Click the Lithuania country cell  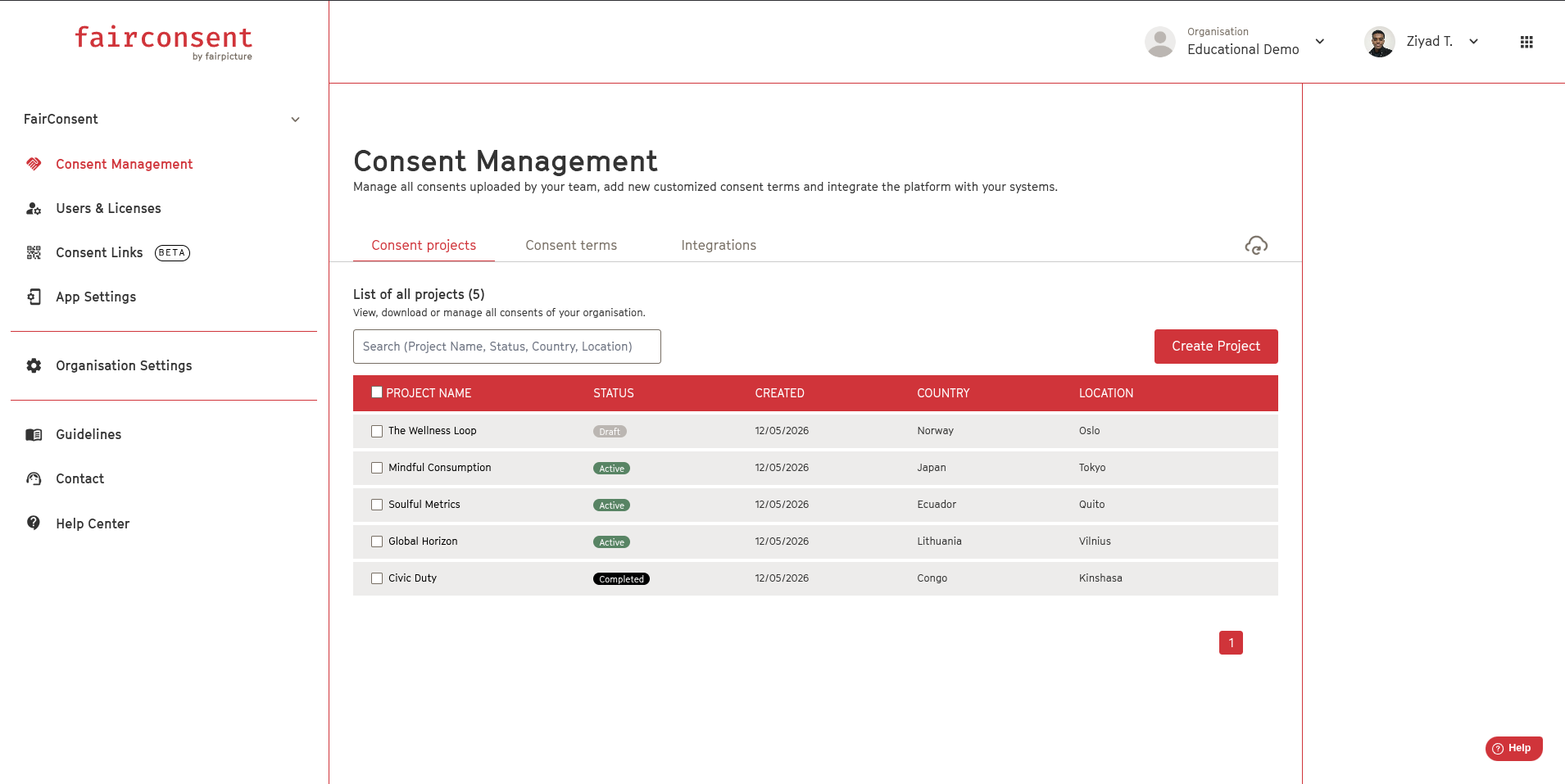click(x=939, y=542)
